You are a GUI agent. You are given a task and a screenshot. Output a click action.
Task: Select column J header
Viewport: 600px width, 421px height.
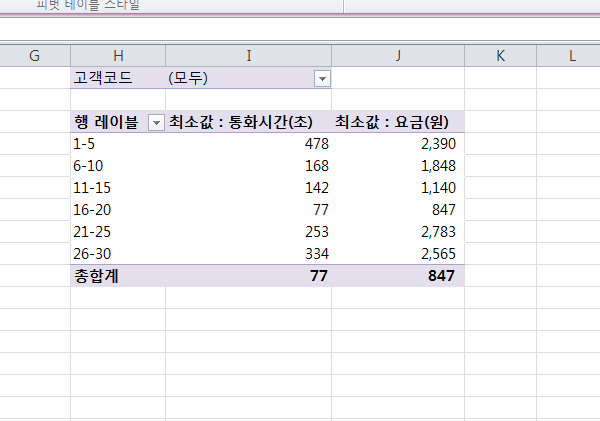pyautogui.click(x=398, y=55)
